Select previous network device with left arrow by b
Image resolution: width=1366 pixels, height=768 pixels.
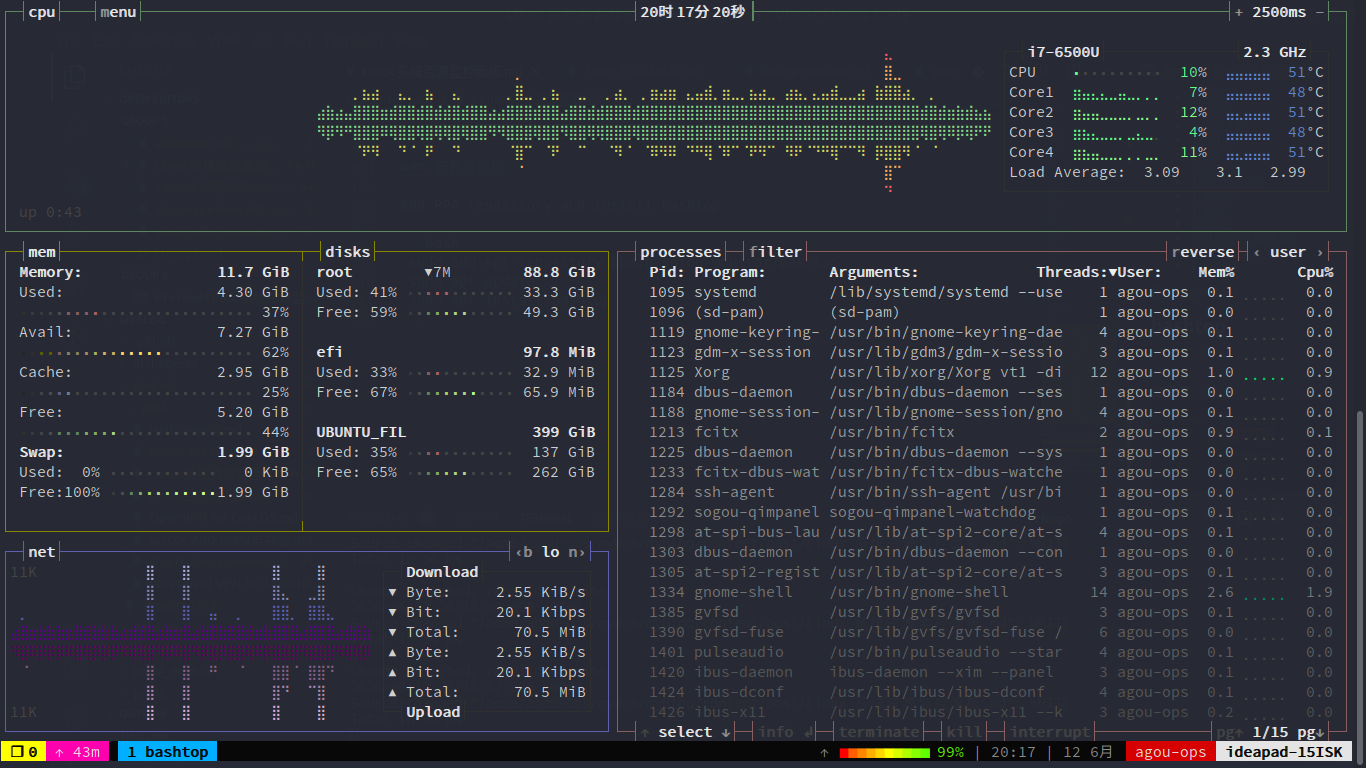click(x=518, y=552)
